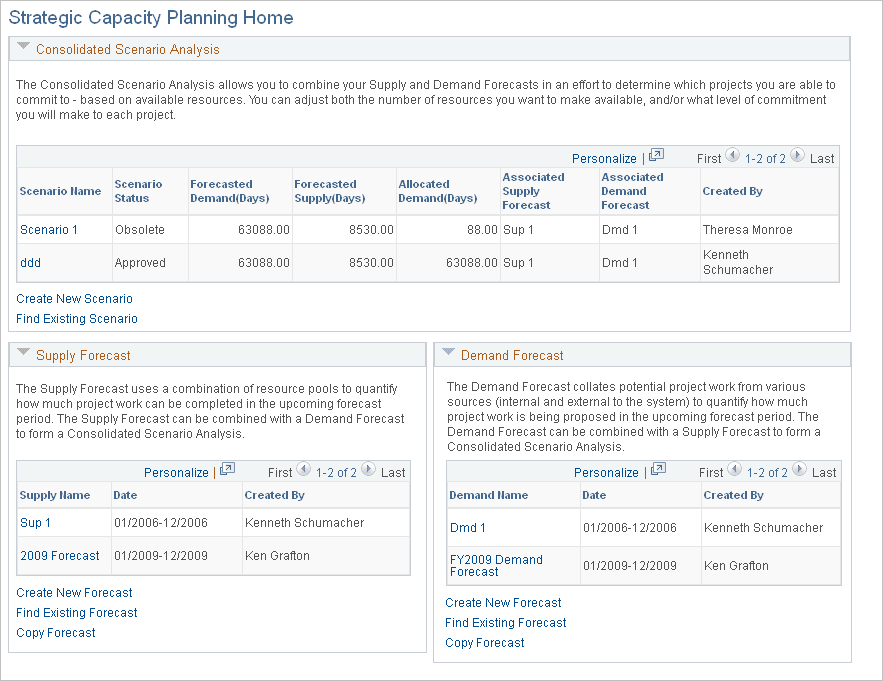The image size is (883, 681).
Task: Click the next page arrow in the scenario grid
Action: tap(797, 157)
